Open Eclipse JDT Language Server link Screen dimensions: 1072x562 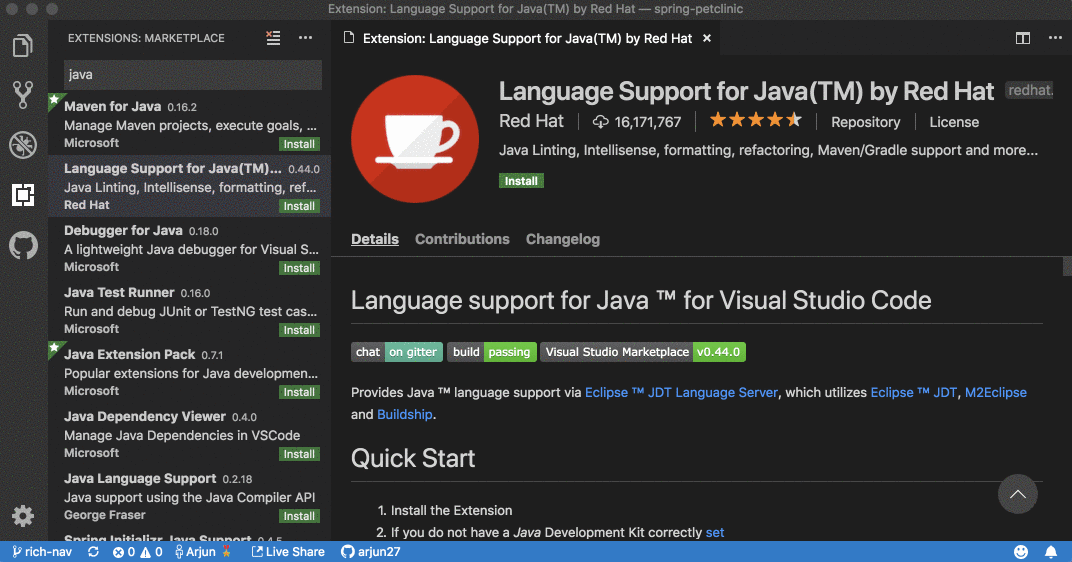coord(681,392)
